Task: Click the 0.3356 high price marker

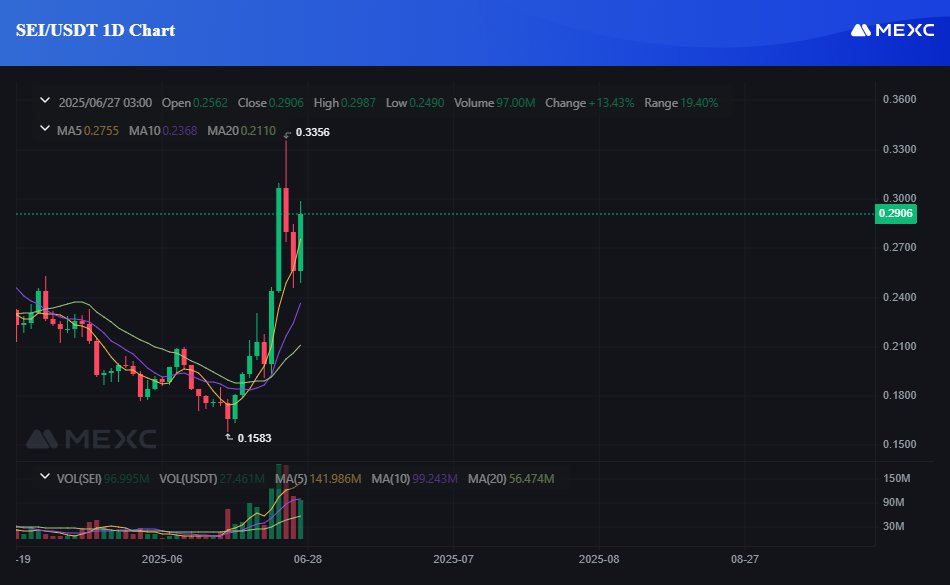Action: [313, 132]
